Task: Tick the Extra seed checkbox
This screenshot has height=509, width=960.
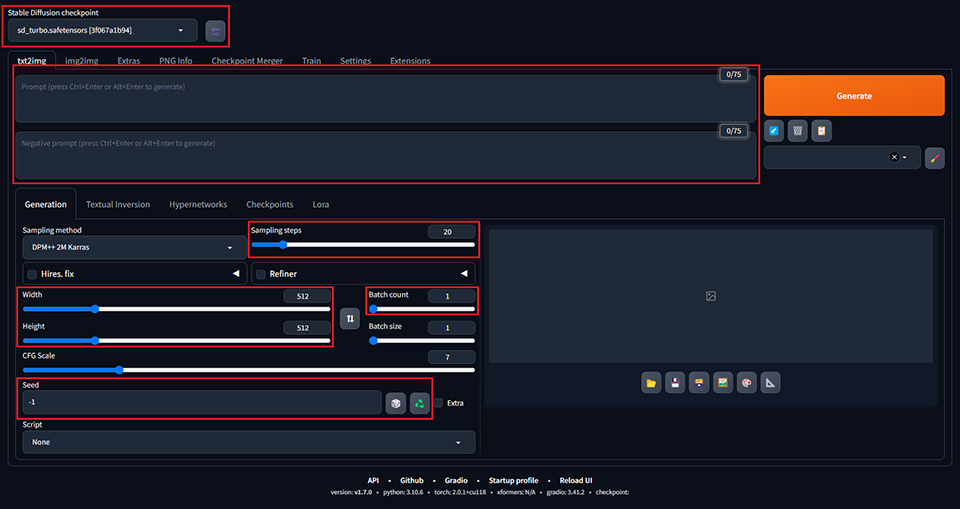Action: point(439,403)
